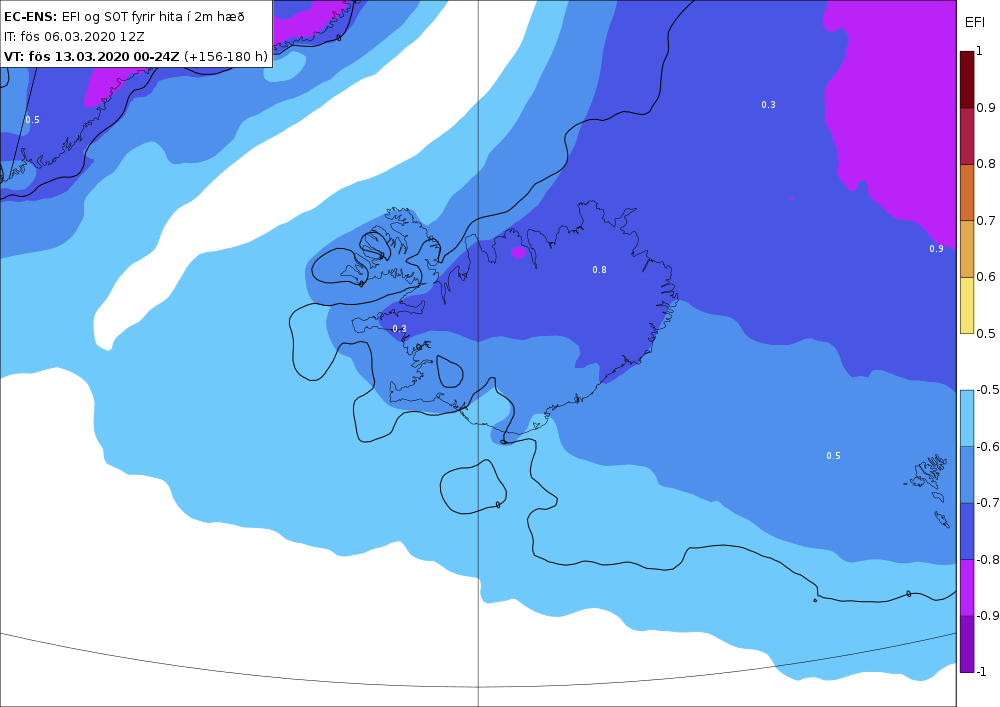Pick the light blue -0.5 to -0.6 legend swatch
This screenshot has height=707, width=1000.
tap(967, 418)
